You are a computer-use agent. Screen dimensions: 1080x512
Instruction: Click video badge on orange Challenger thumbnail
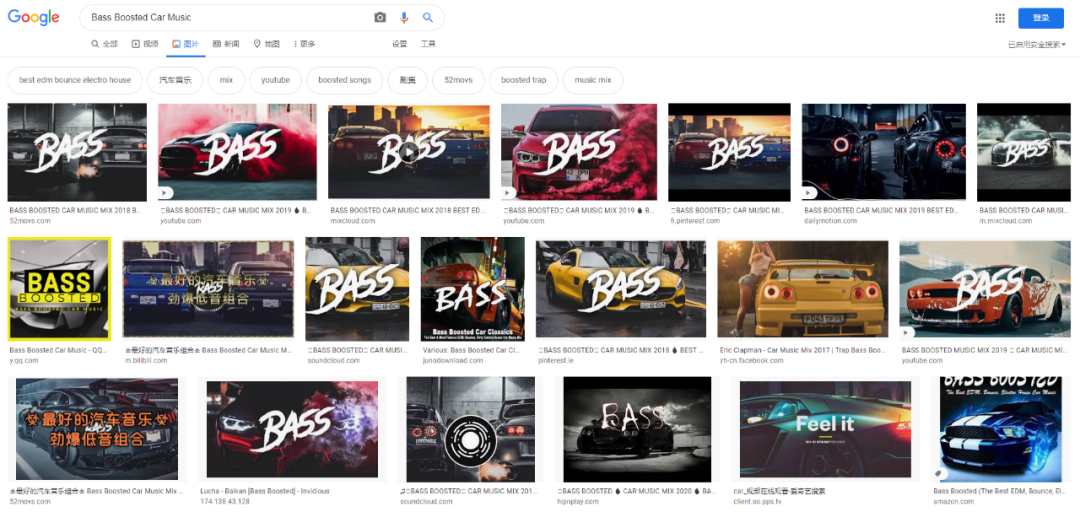pos(908,331)
